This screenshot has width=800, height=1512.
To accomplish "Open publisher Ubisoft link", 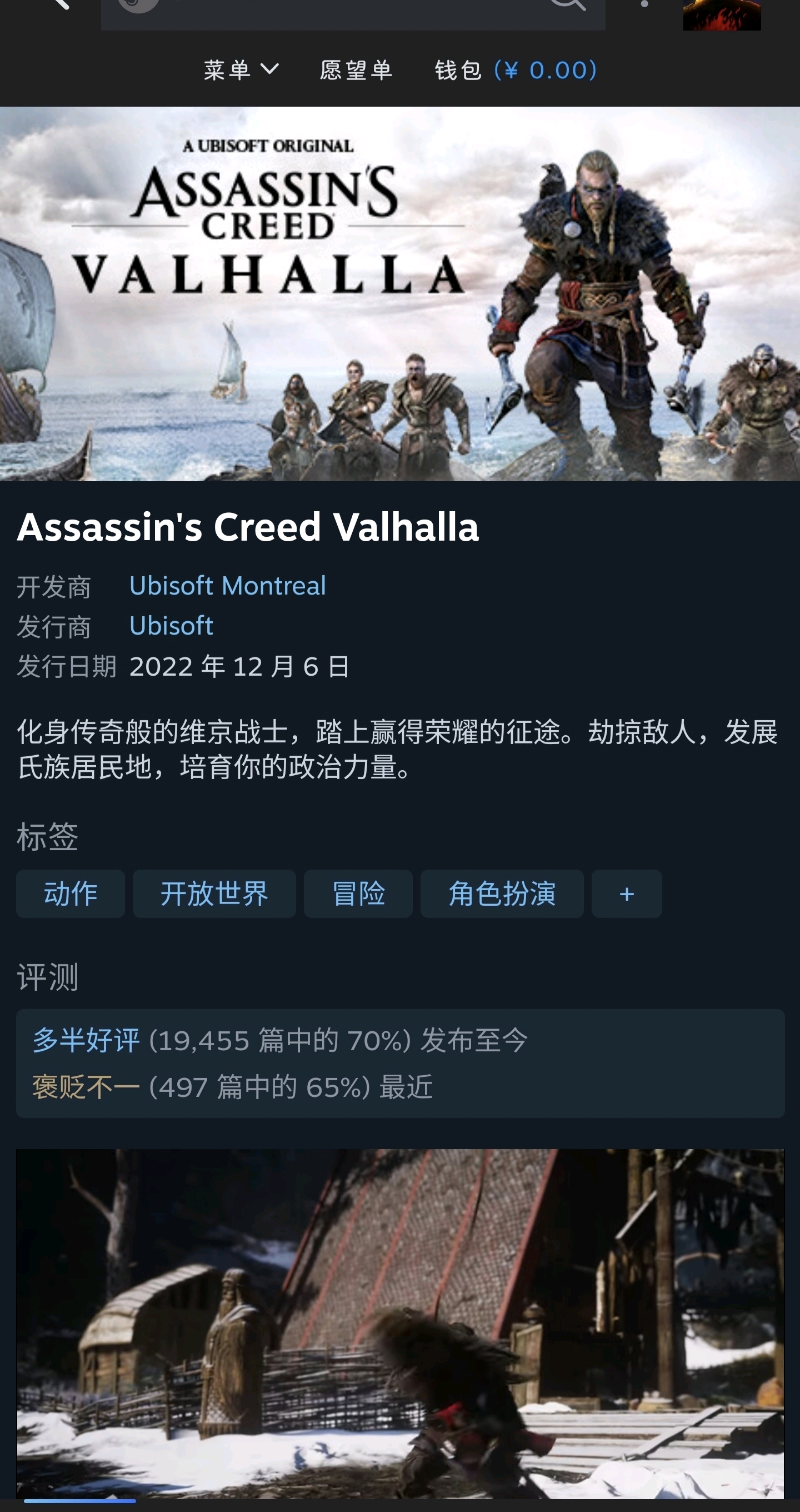I will [171, 626].
